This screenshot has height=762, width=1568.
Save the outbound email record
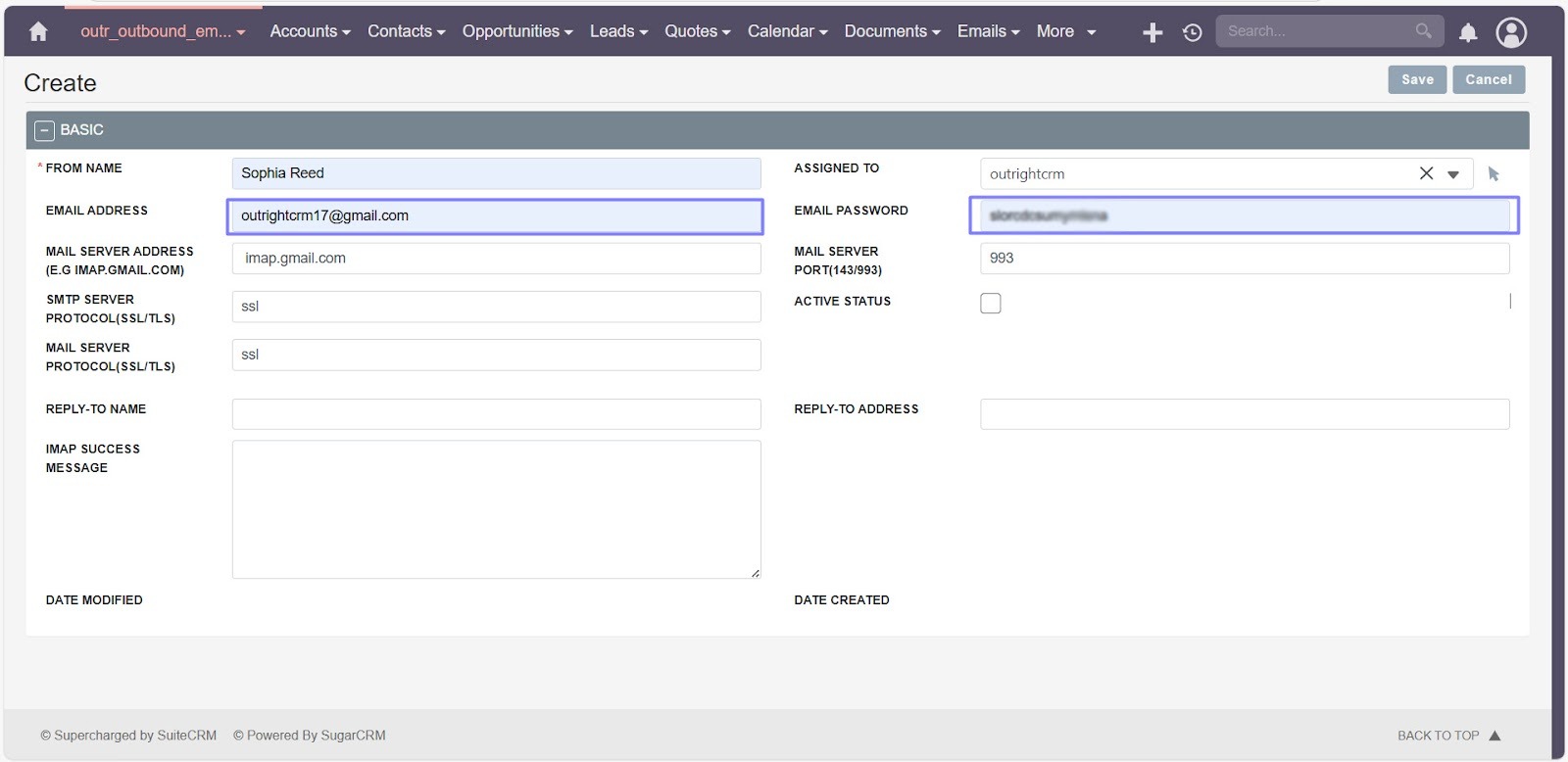pyautogui.click(x=1416, y=79)
